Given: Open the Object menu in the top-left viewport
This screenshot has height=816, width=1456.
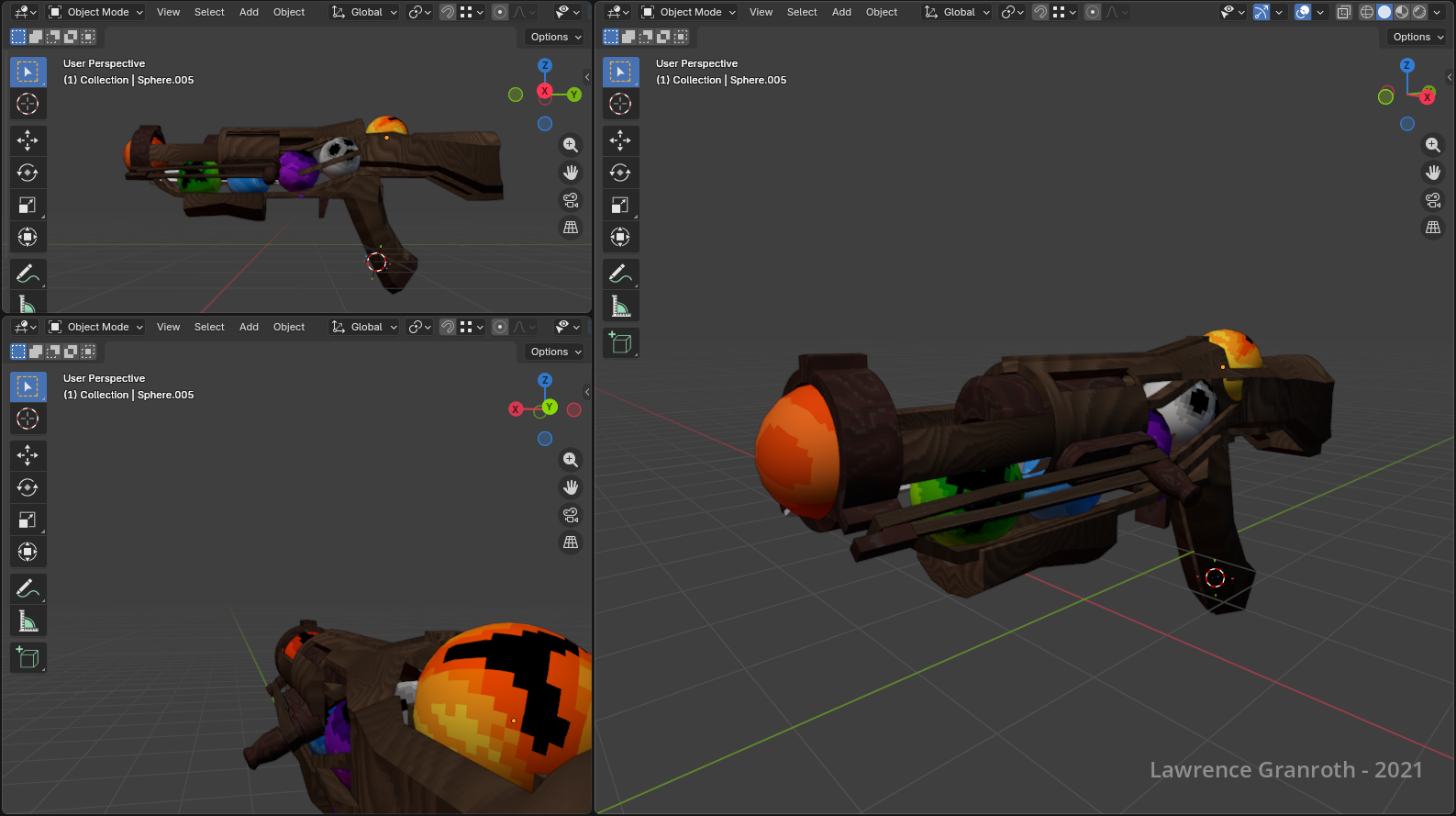Looking at the screenshot, I should (x=289, y=12).
